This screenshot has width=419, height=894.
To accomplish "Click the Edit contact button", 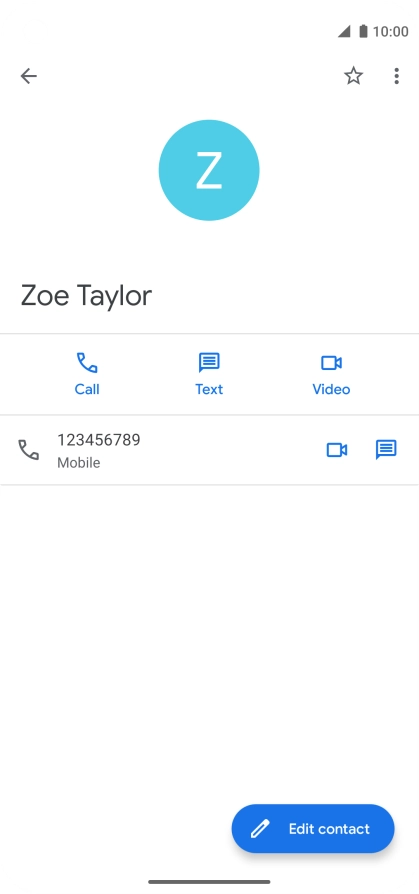I will (x=313, y=828).
